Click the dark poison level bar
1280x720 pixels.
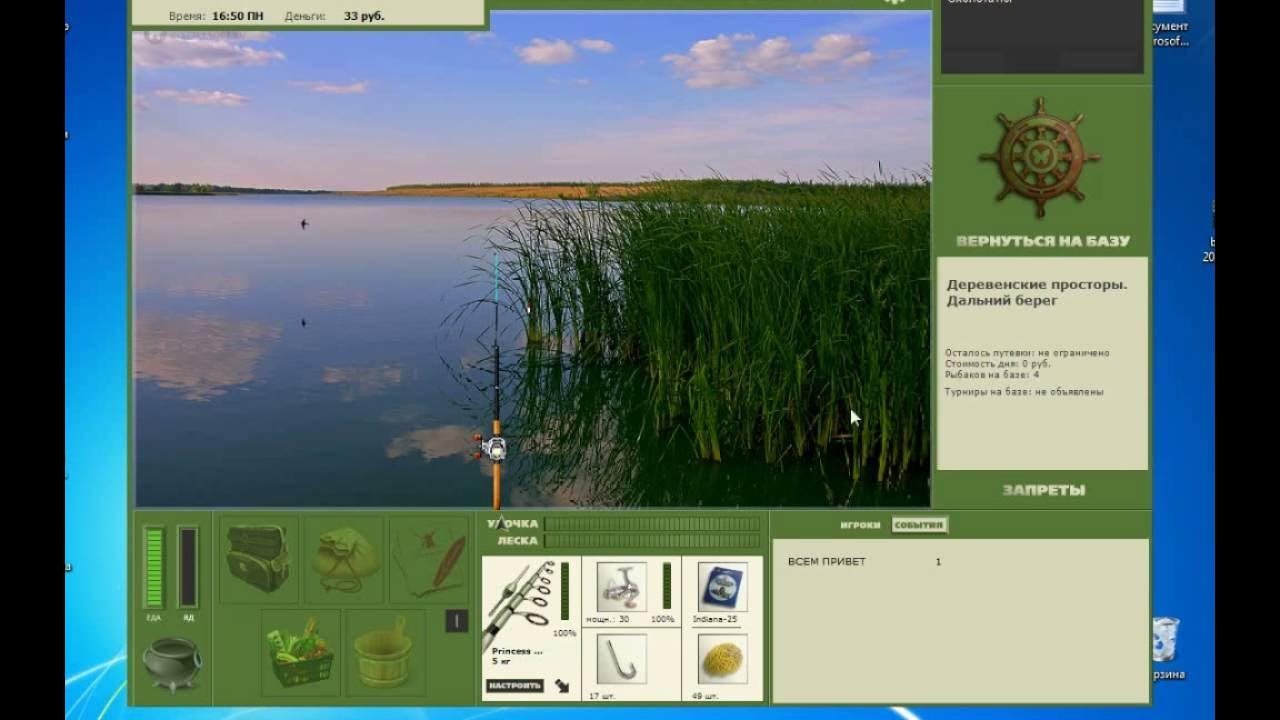(x=188, y=567)
